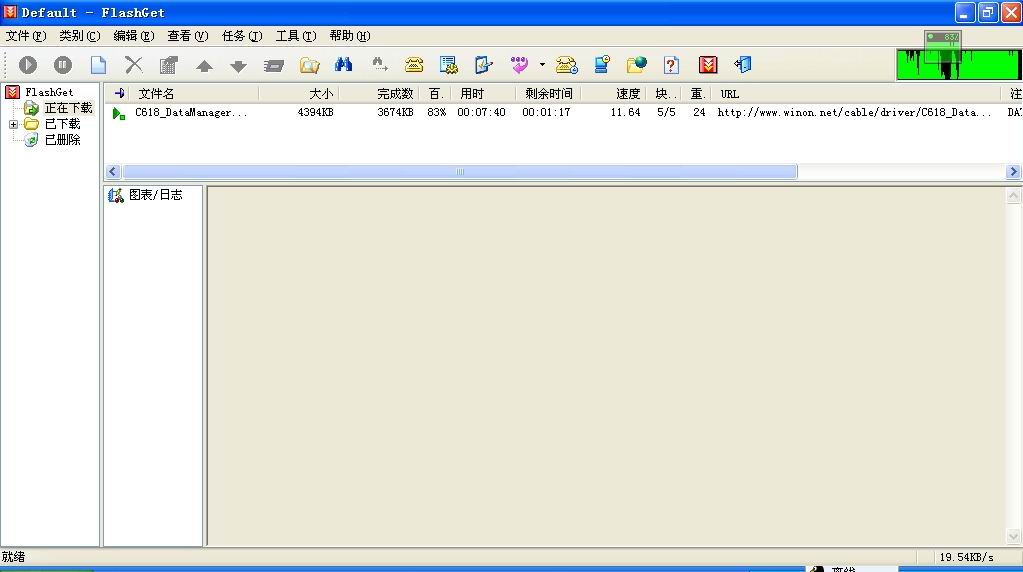Open job properties icon in toolbar
Image resolution: width=1023 pixels, height=572 pixels.
point(168,65)
